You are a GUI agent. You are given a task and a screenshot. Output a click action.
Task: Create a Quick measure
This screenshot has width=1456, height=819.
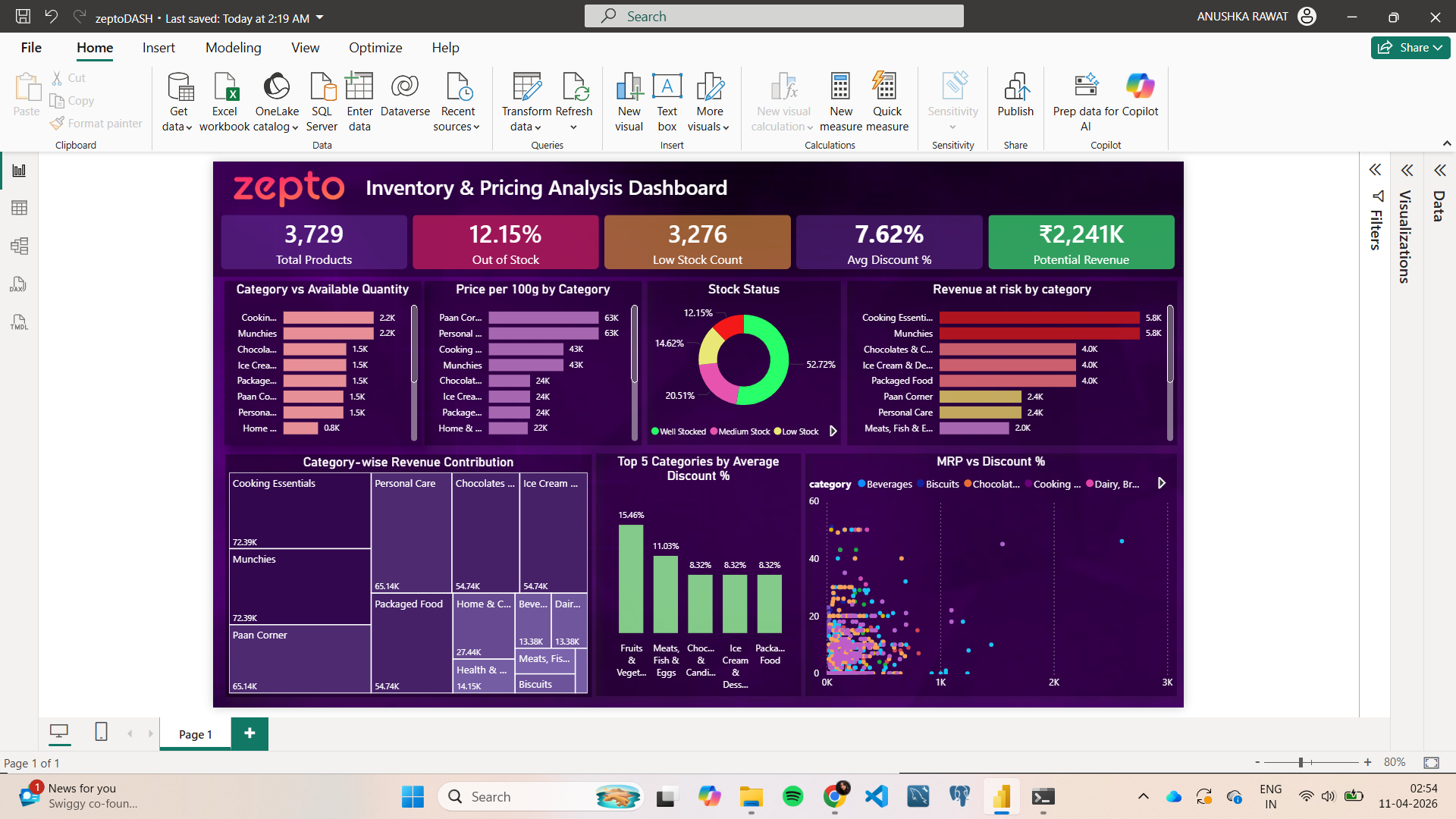click(886, 102)
